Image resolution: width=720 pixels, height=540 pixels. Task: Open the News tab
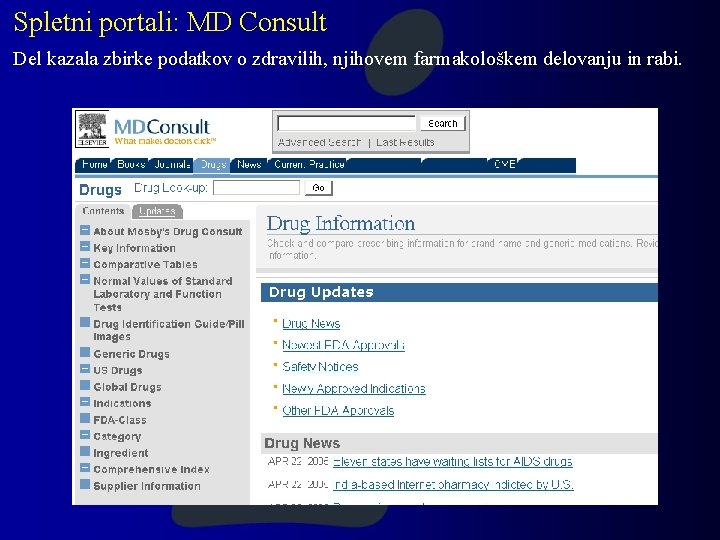click(249, 165)
